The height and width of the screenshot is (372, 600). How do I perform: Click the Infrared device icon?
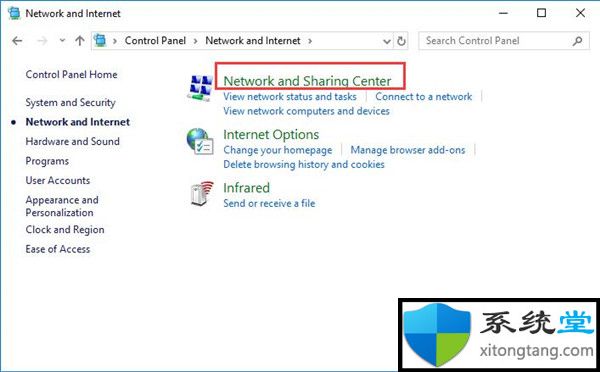pyautogui.click(x=202, y=194)
